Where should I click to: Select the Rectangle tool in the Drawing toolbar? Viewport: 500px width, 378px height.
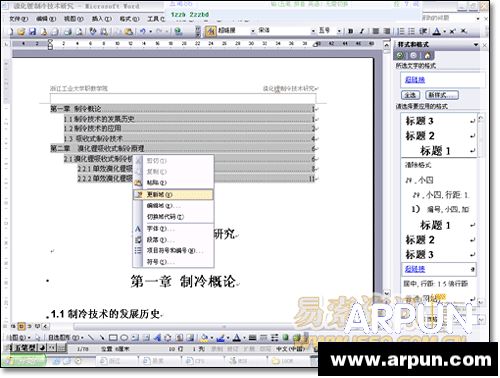coord(113,338)
